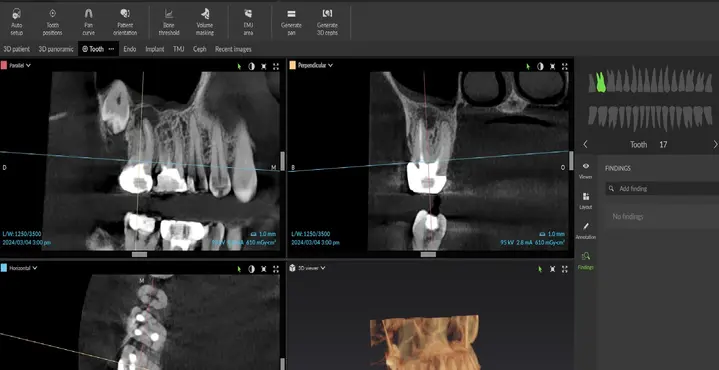The height and width of the screenshot is (370, 719).
Task: Adjust the Bone threshold tool
Action: click(x=169, y=22)
